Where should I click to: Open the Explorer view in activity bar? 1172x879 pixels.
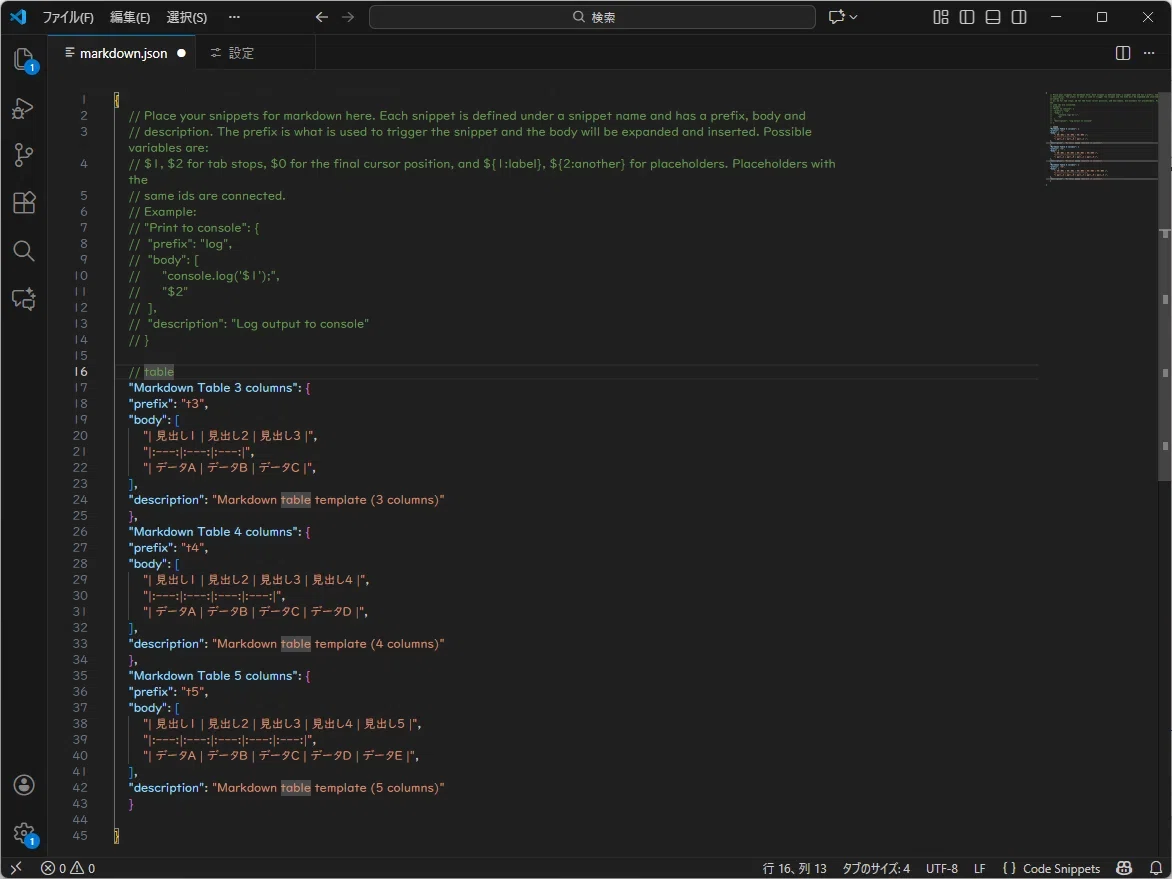pyautogui.click(x=24, y=60)
